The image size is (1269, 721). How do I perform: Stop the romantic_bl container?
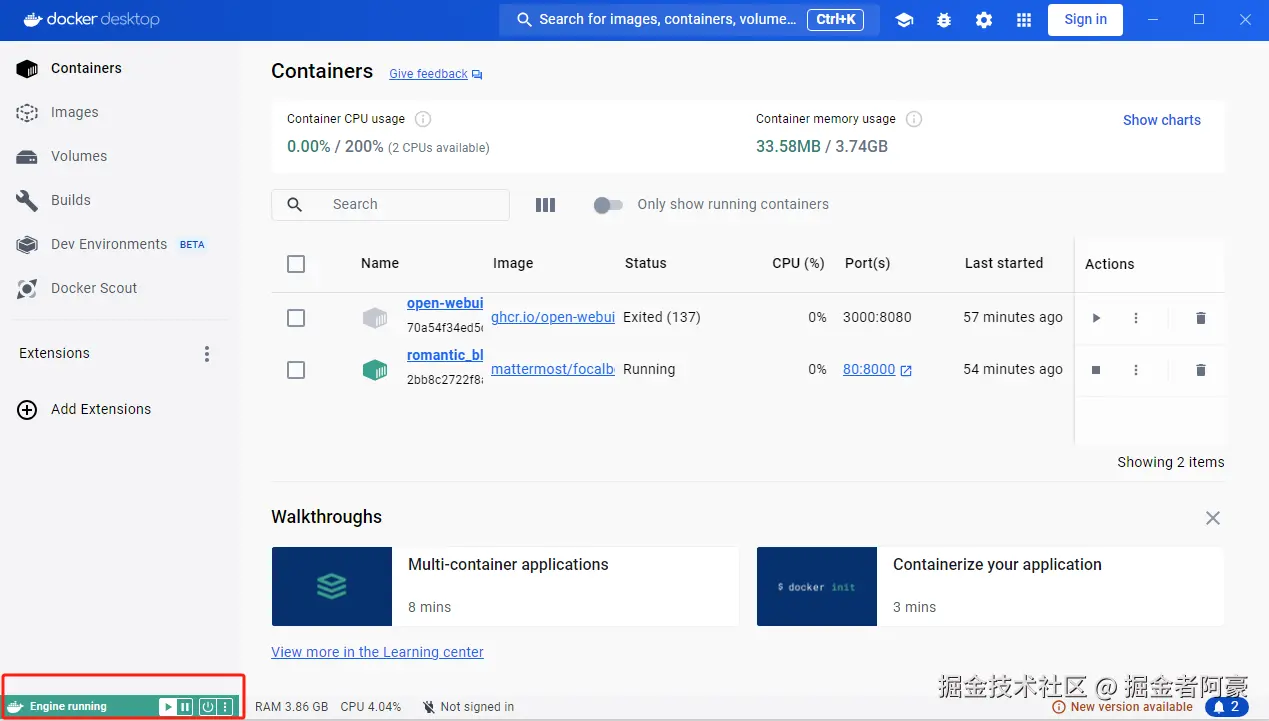tap(1096, 370)
